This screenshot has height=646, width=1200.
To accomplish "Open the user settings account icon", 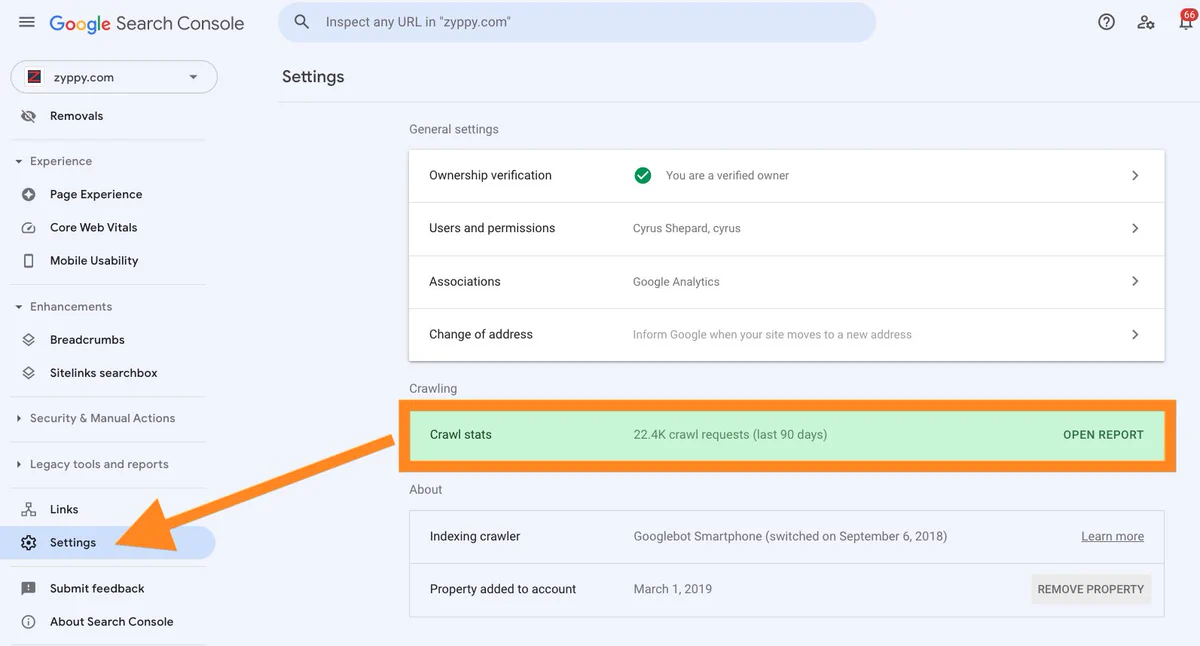I will coord(1146,22).
